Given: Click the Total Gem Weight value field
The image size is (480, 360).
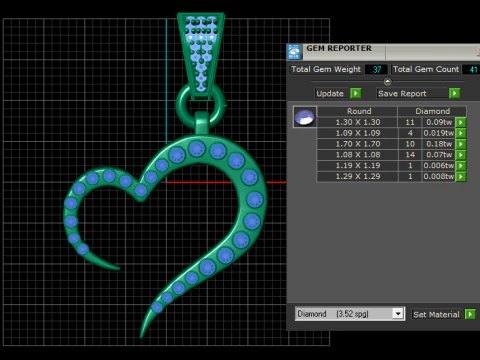Looking at the screenshot, I should coord(376,69).
